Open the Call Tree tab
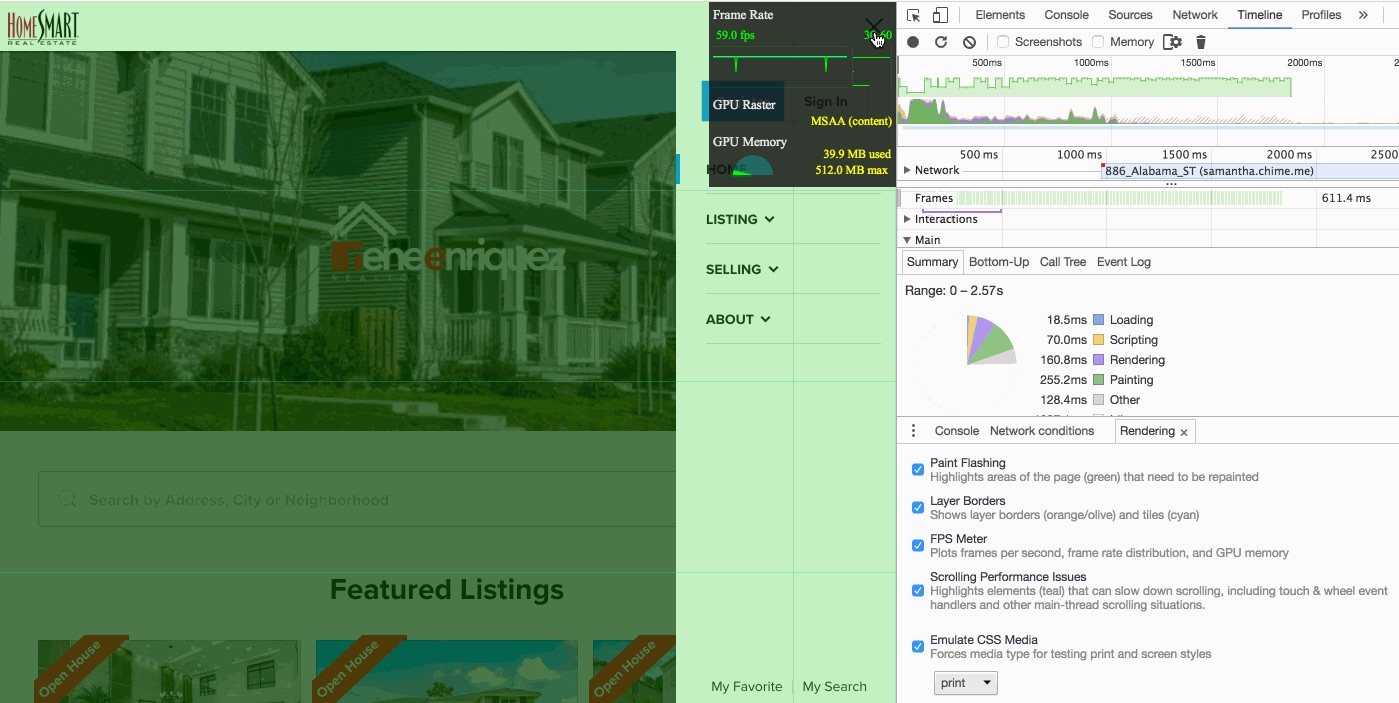 point(1063,262)
